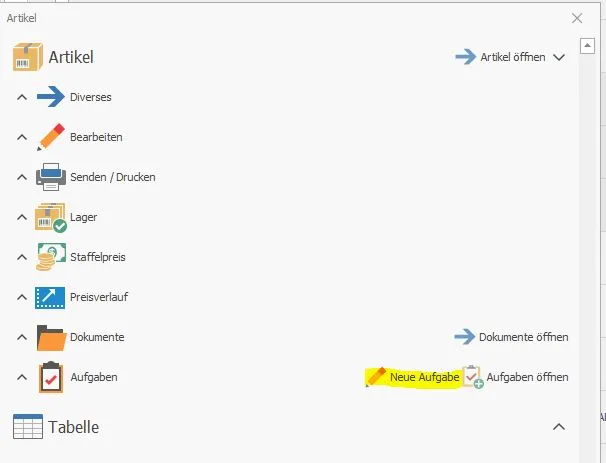Image resolution: width=606 pixels, height=463 pixels.
Task: Click the orange Dokumente folder icon
Action: tap(51, 338)
